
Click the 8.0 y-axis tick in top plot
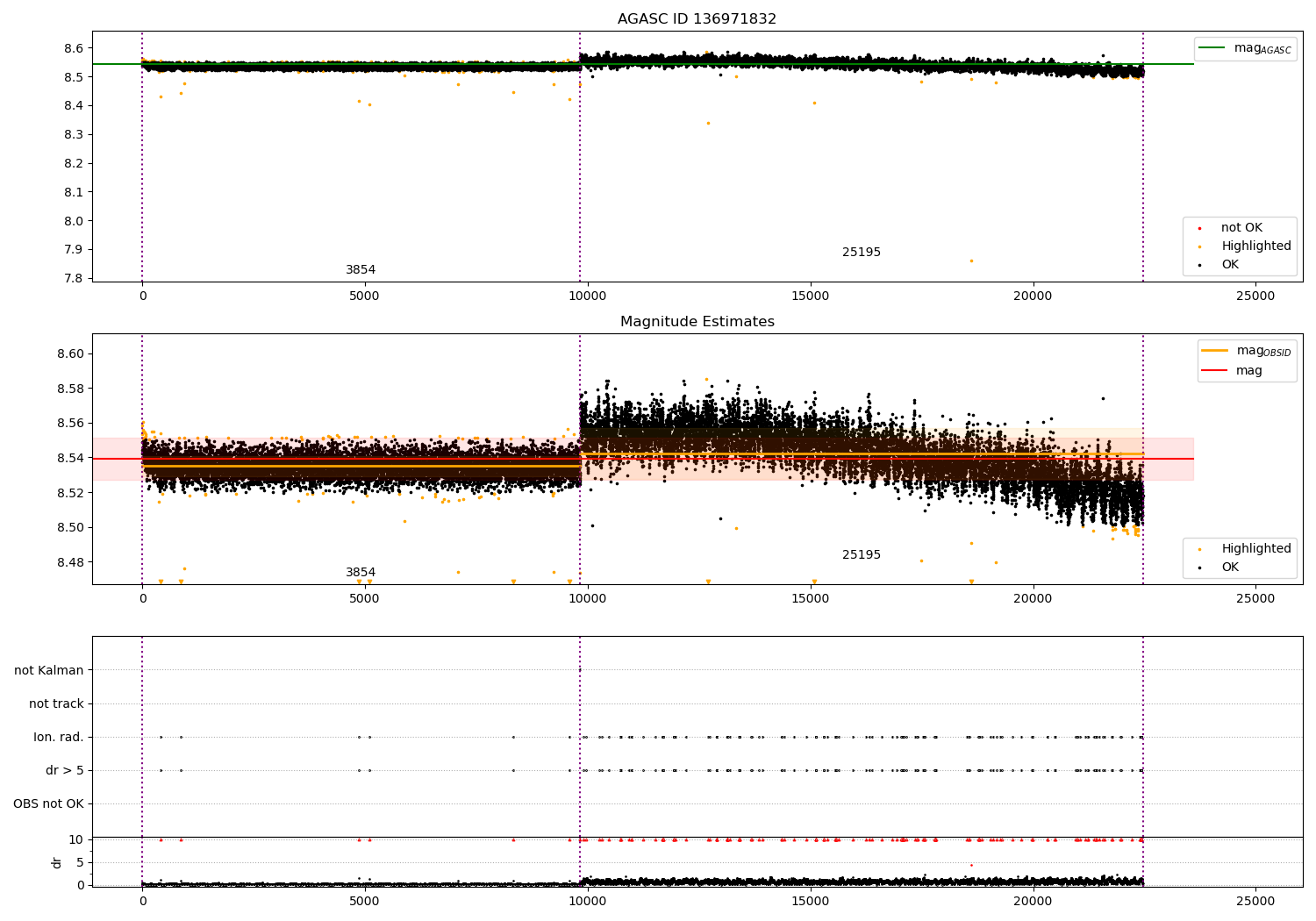point(75,221)
